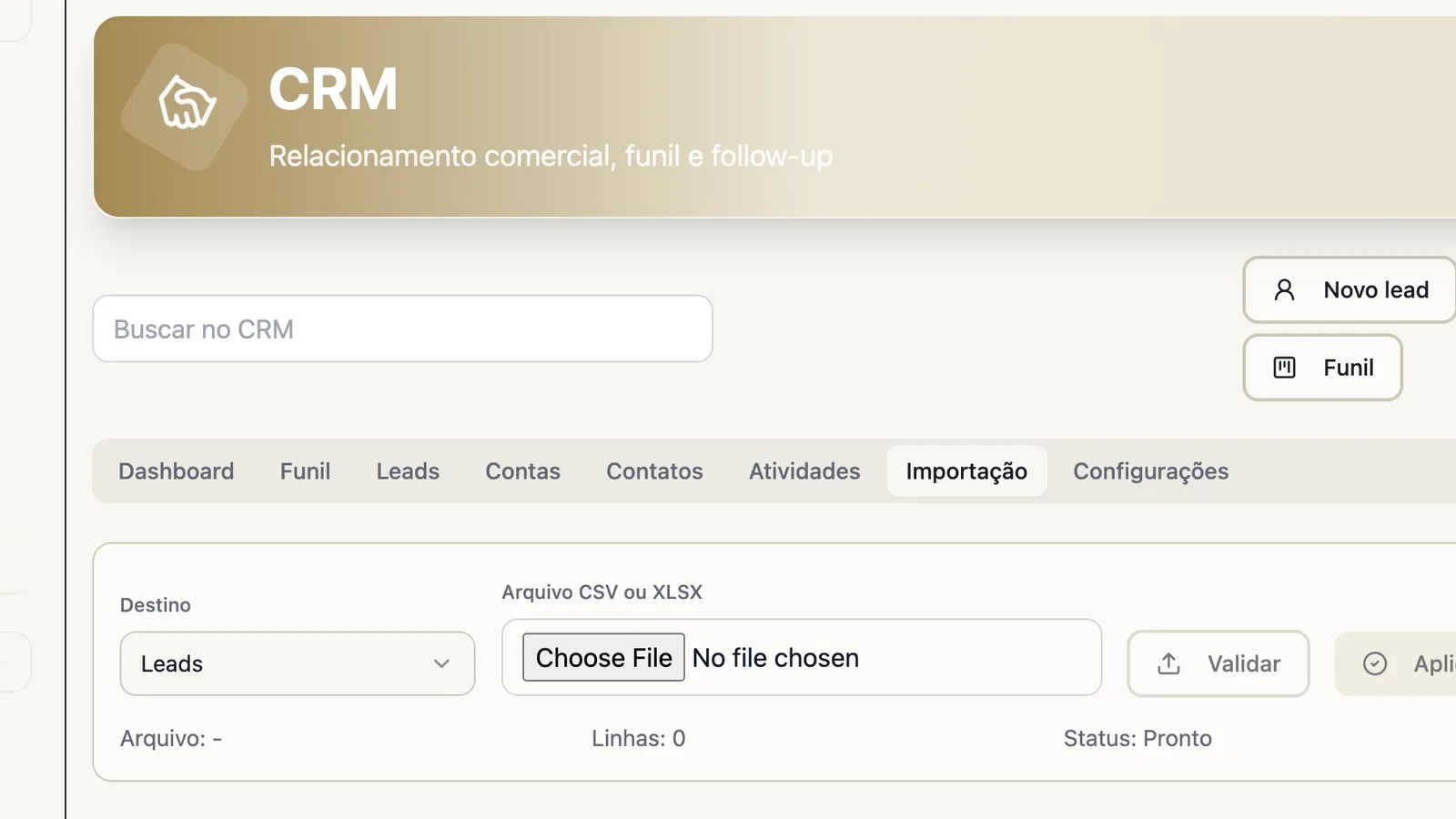
Task: Click the person icon in Novo lead
Action: tap(1284, 289)
